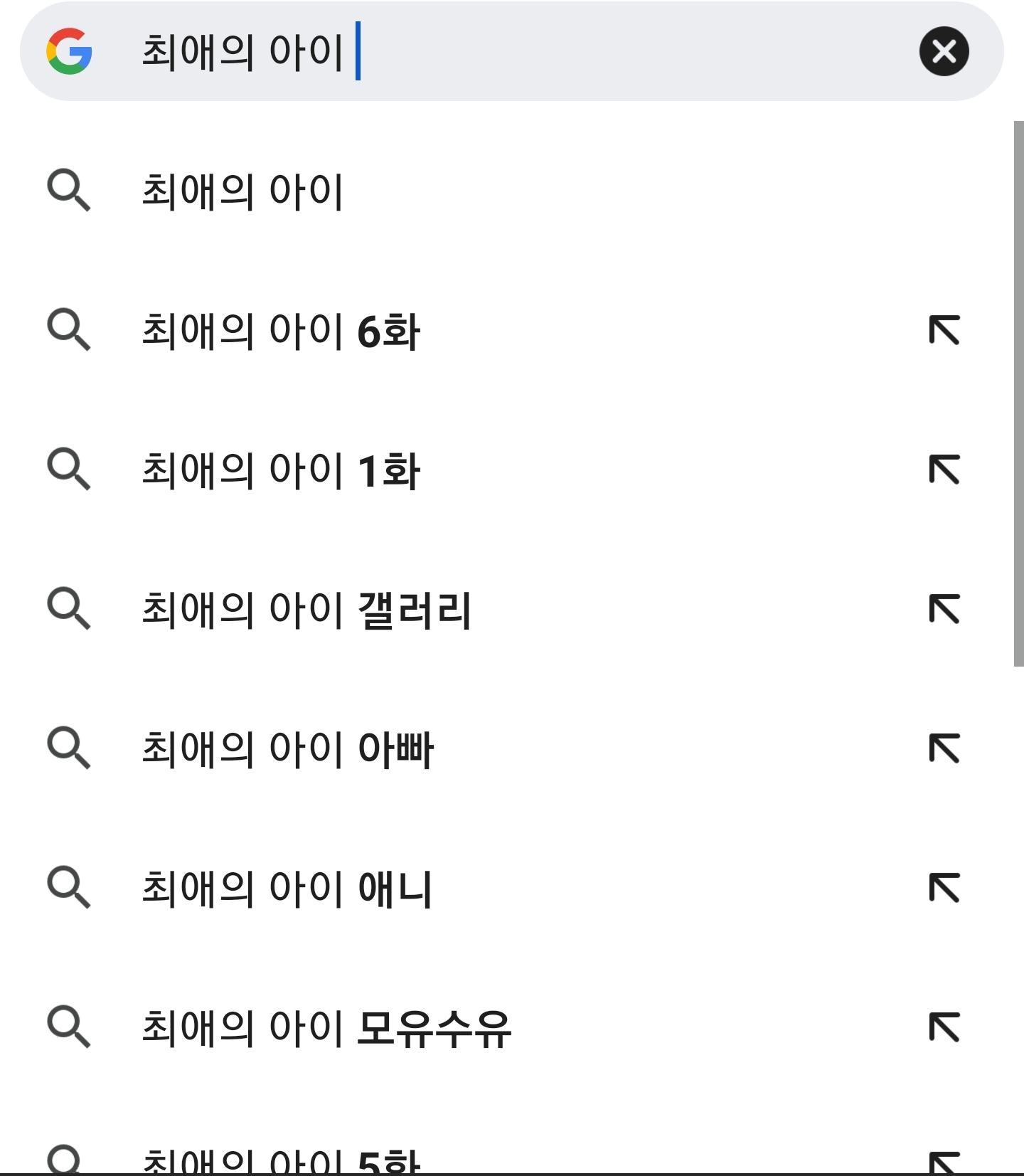Viewport: 1024px width, 1176px height.
Task: Tap the magnifier icon next to 최애의 아이 1화
Action: (x=69, y=469)
